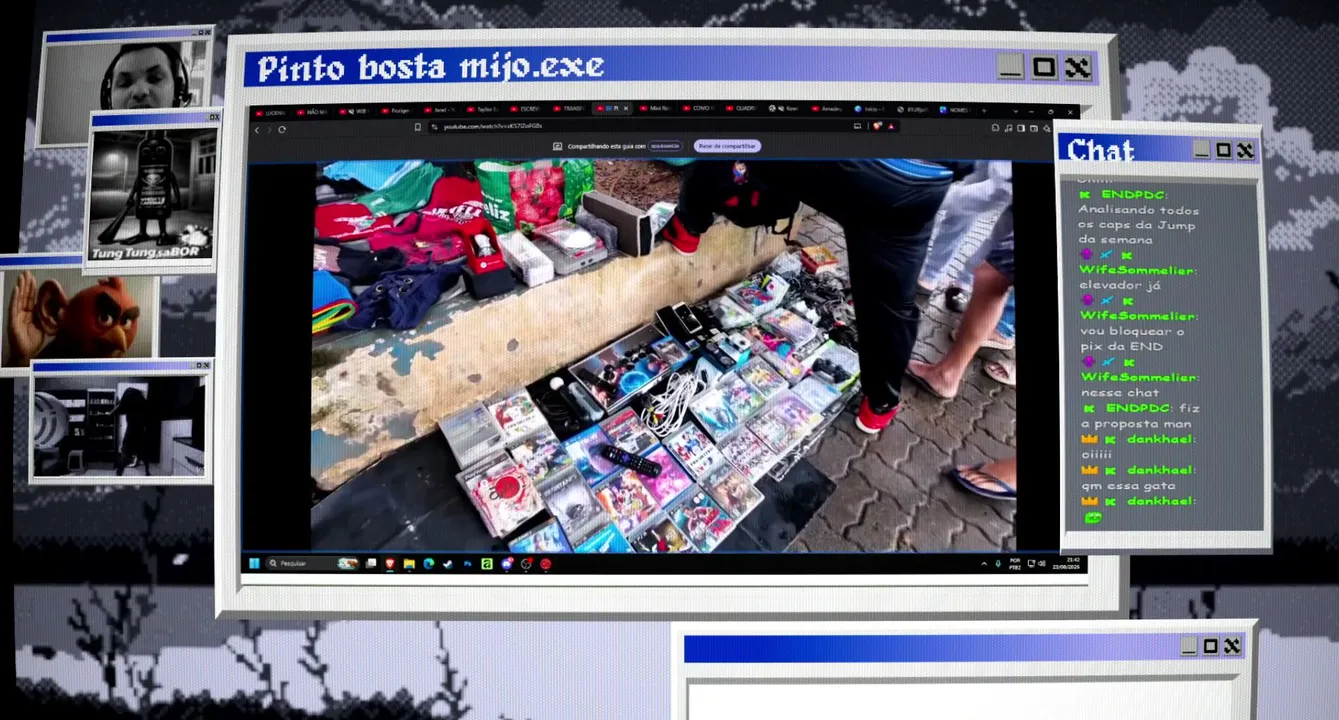
Task: Open a new browser tab
Action: pos(984,110)
